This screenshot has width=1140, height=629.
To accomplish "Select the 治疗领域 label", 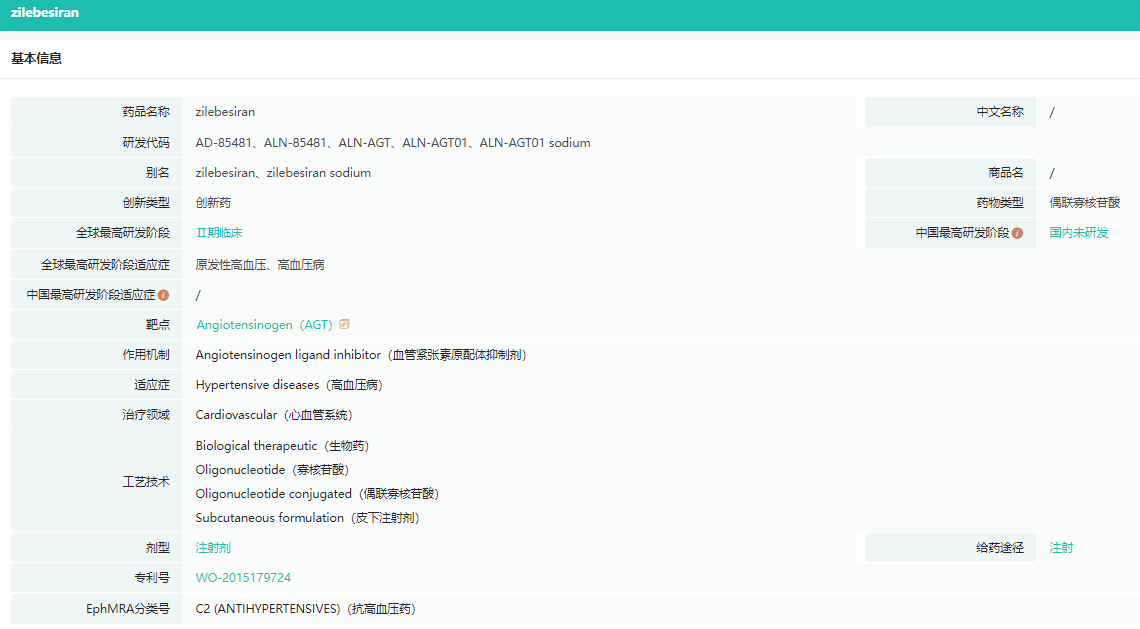I will click(x=145, y=414).
